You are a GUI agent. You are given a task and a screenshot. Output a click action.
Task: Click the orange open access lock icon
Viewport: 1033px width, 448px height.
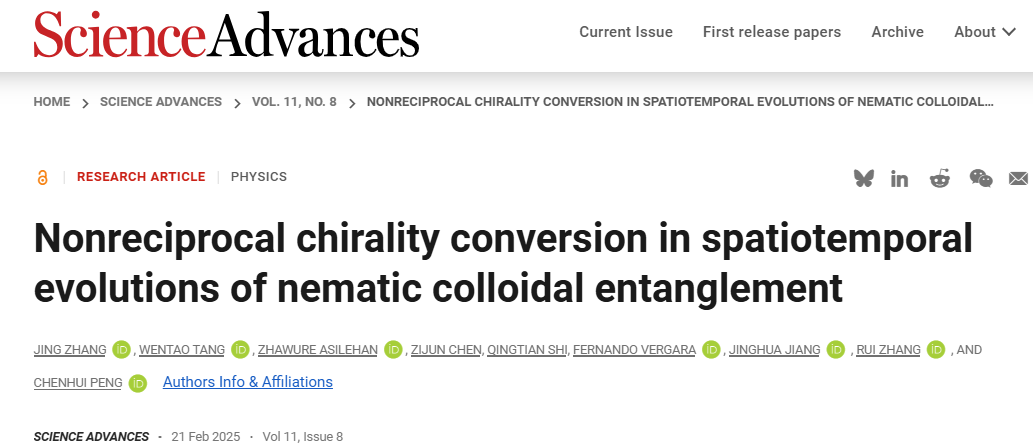[43, 177]
